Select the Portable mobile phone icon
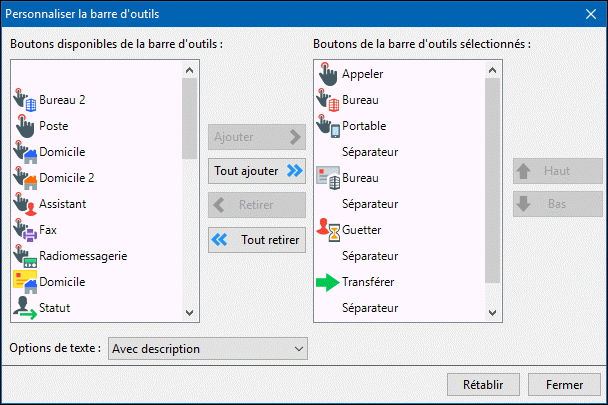608x405 pixels. 328,126
